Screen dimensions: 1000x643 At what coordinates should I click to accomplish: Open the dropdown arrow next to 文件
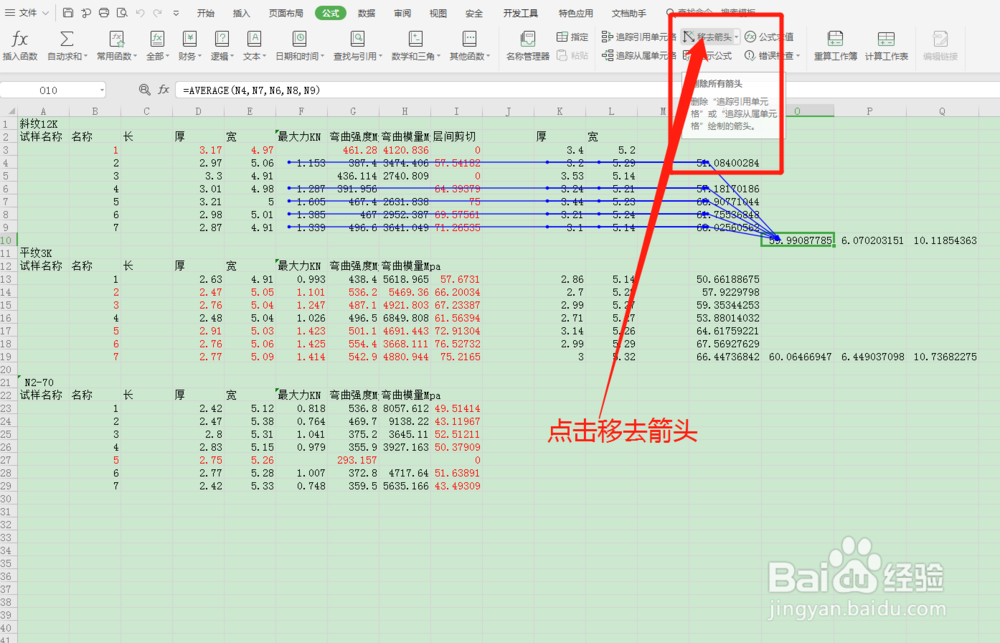tap(45, 13)
